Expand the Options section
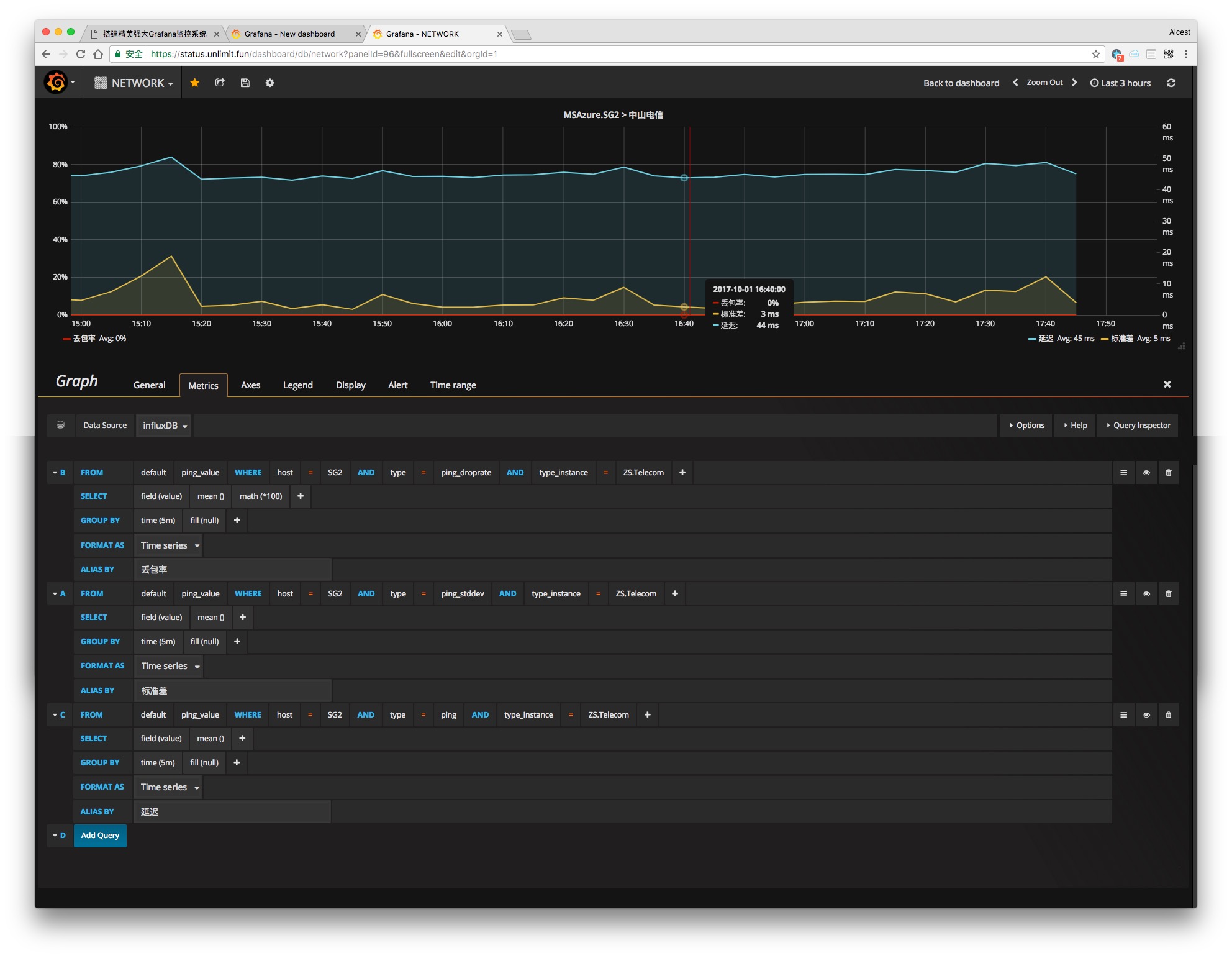This screenshot has width=1232, height=958. (1027, 426)
